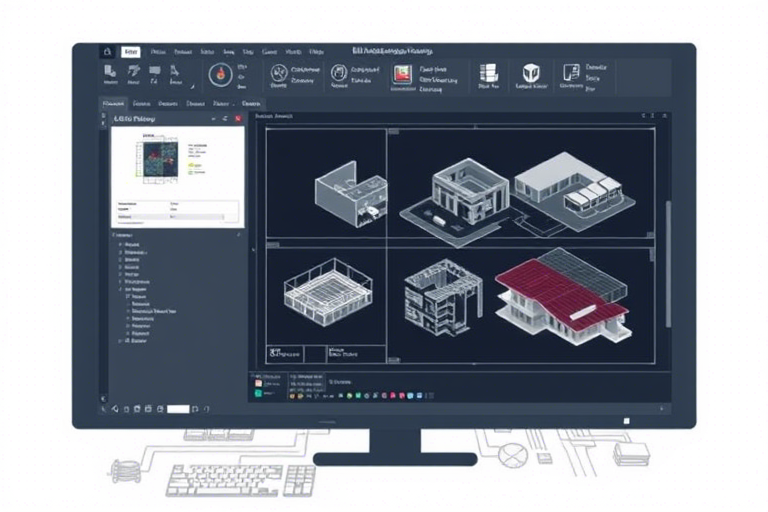Click the cyan icon in bottom icon row
Screen dimensions: 768x512
point(410,395)
